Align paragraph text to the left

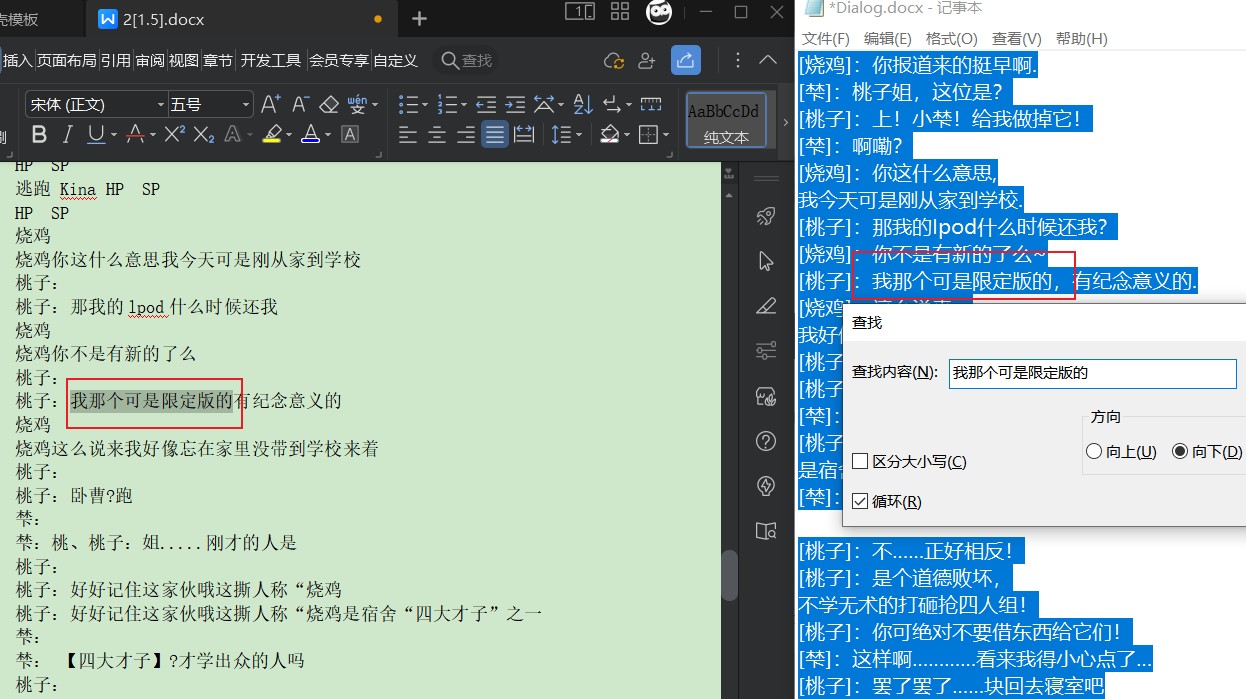(407, 134)
